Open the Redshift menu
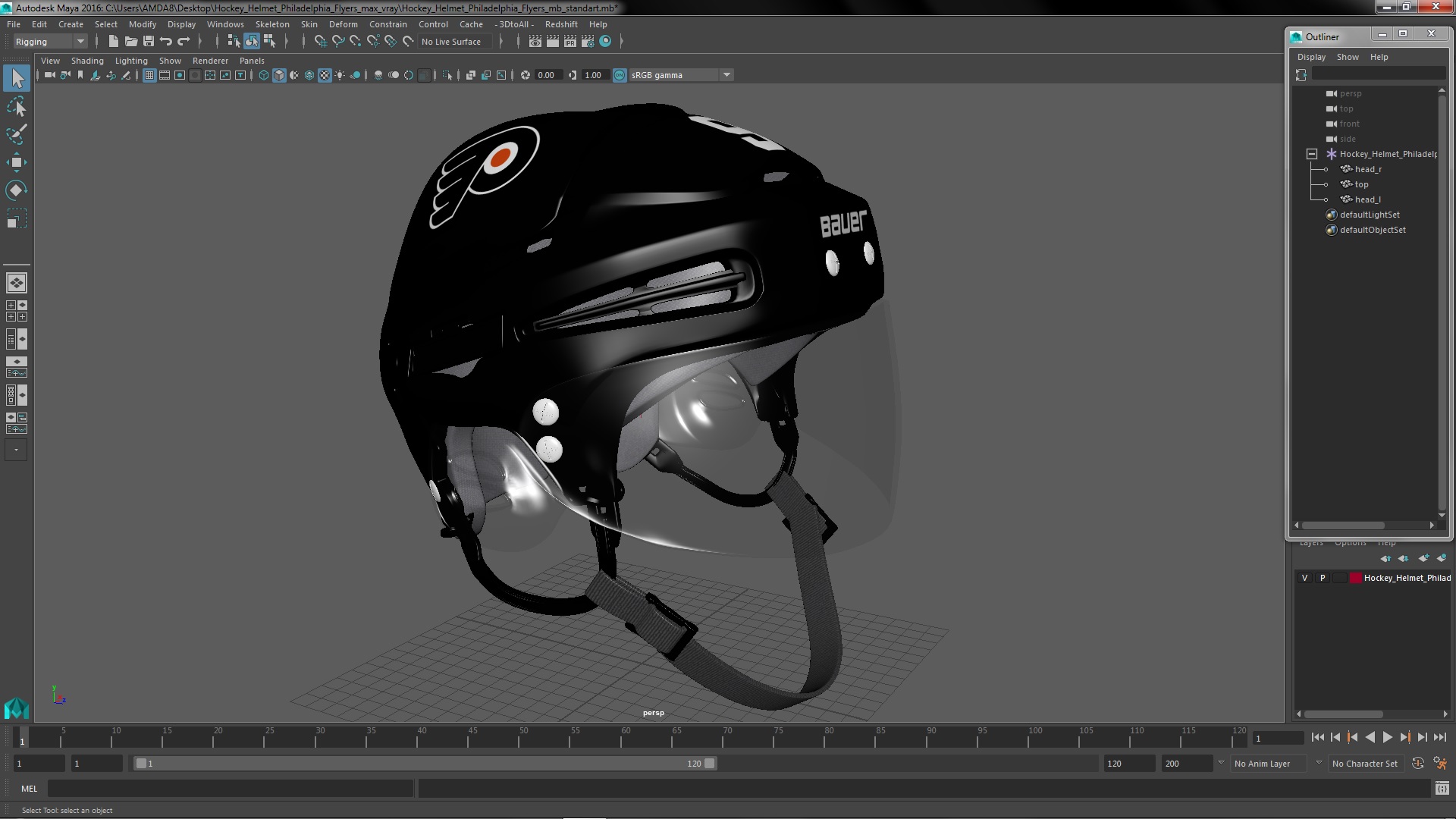This screenshot has height=819, width=1456. 561,24
